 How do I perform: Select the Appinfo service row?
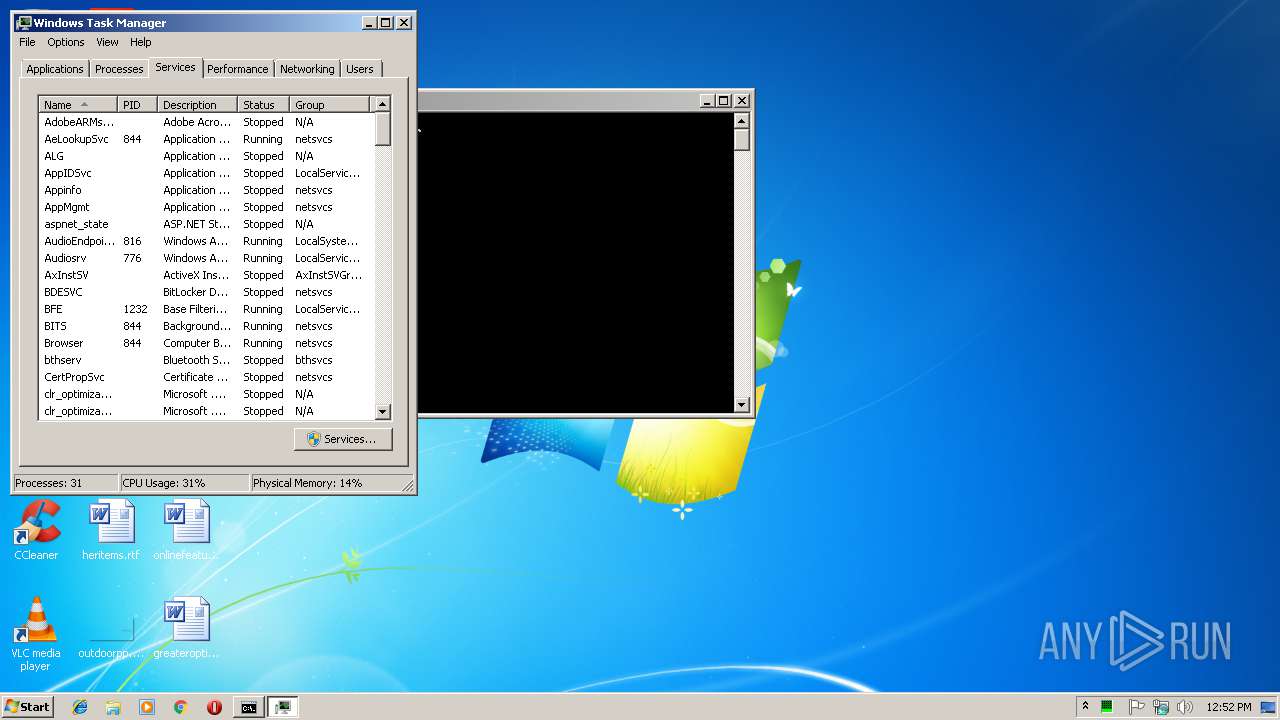click(205, 190)
